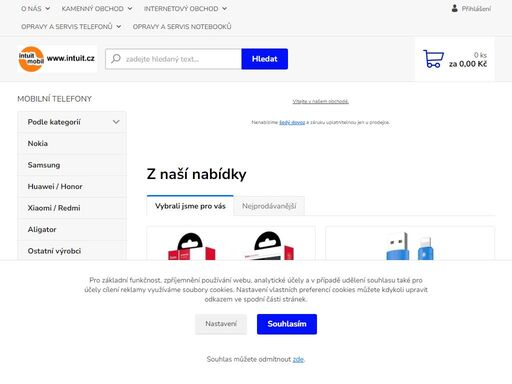This screenshot has width=512, height=384.
Task: Expand the O NÁS menu
Action: tap(35, 9)
